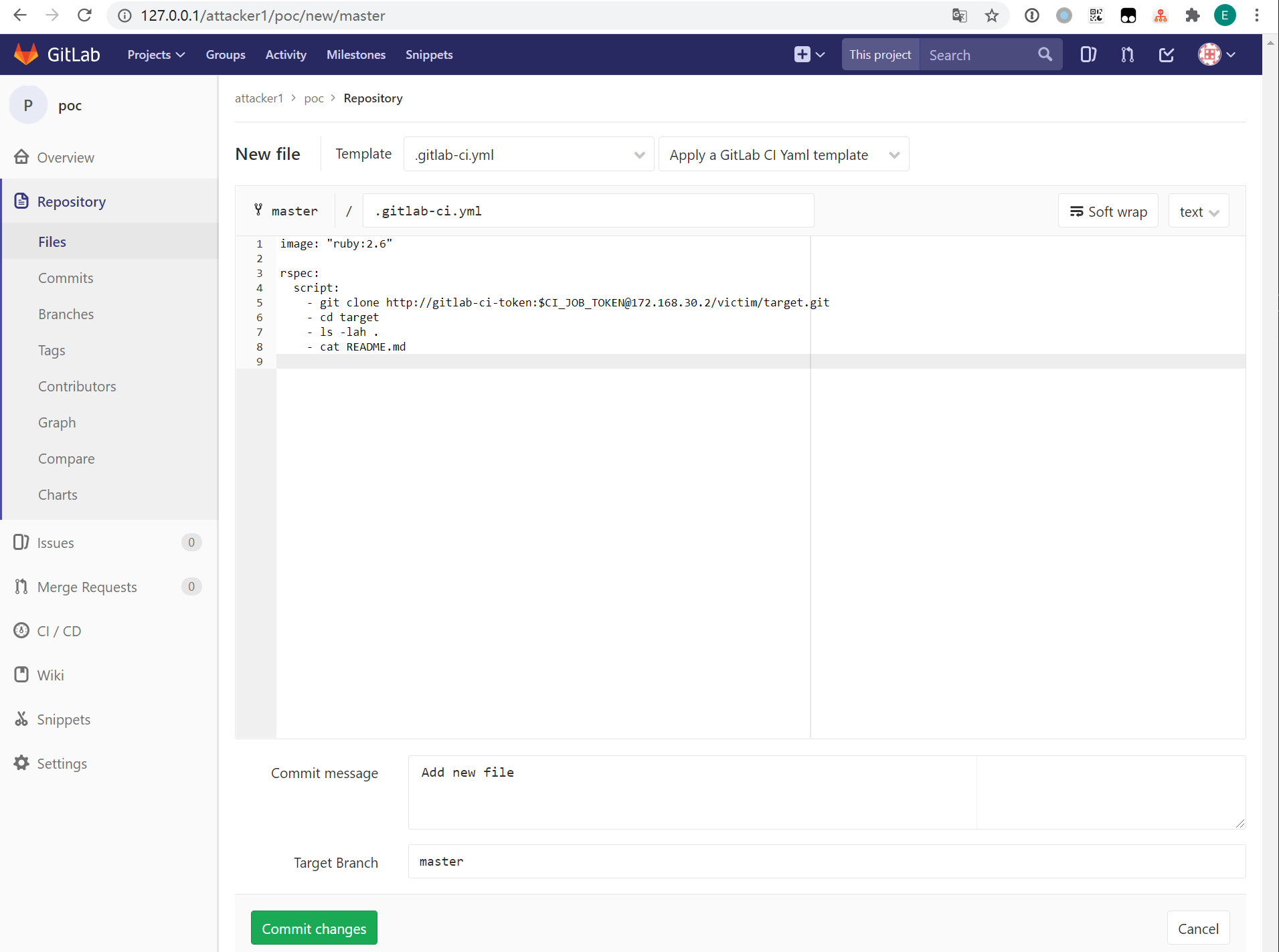The image size is (1279, 952).
Task: Click the browser address bar URL
Action: [x=262, y=15]
